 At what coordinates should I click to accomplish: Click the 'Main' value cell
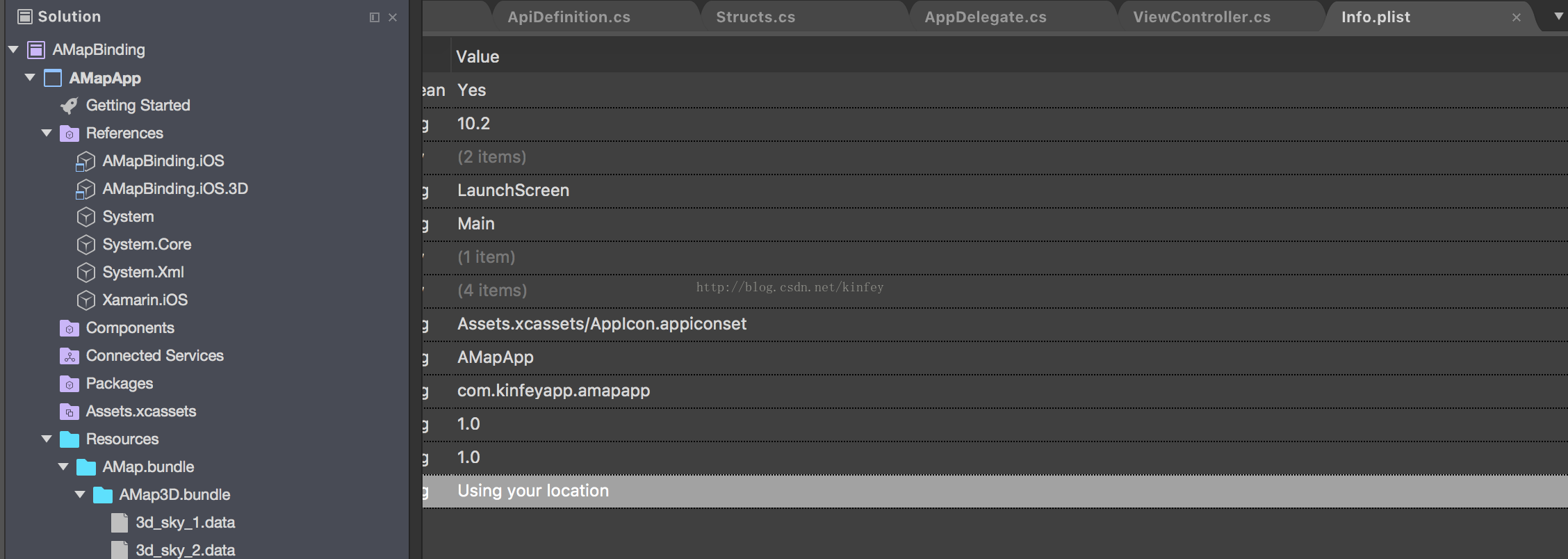[475, 224]
